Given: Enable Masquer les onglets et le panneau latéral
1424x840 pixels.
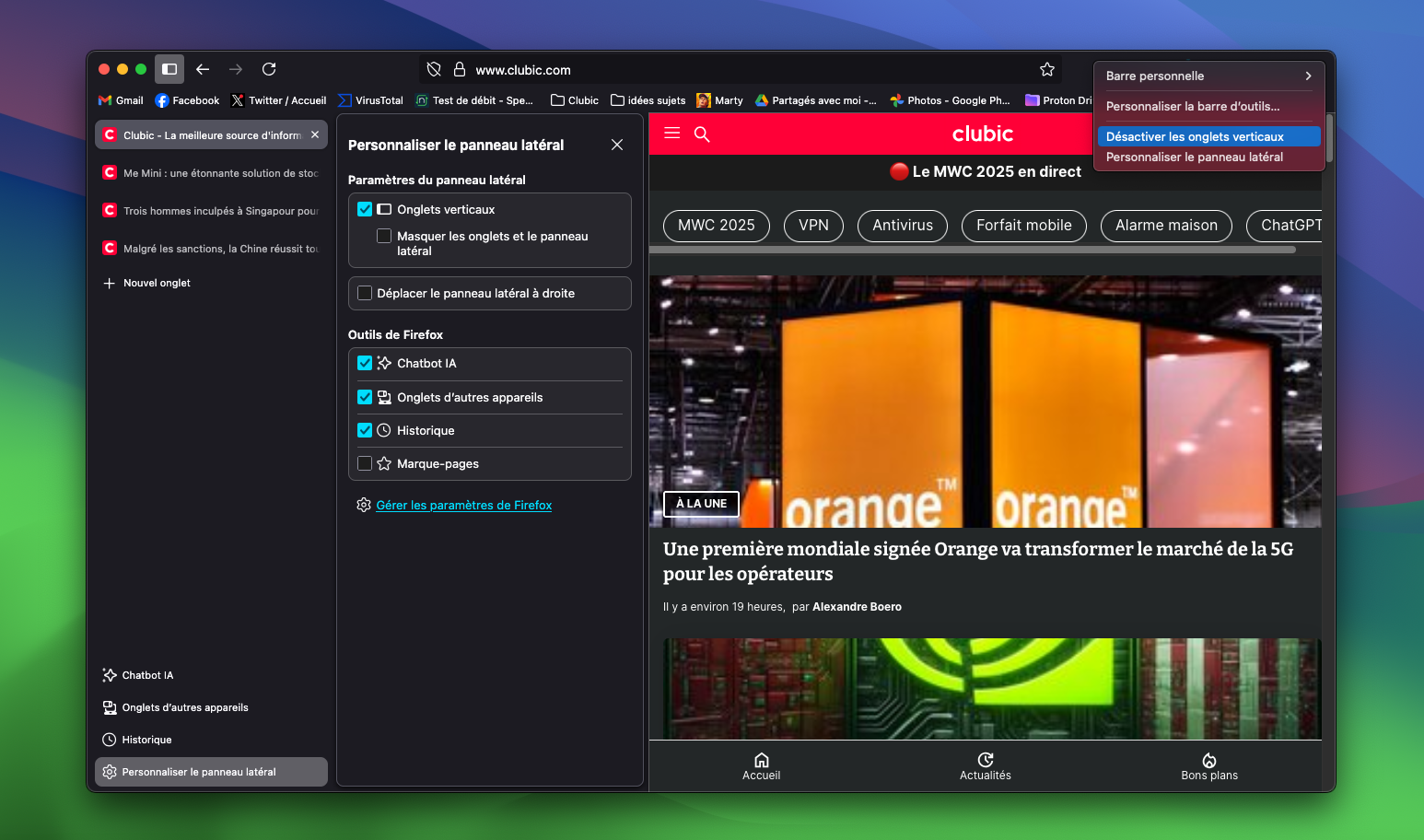Looking at the screenshot, I should point(383,236).
